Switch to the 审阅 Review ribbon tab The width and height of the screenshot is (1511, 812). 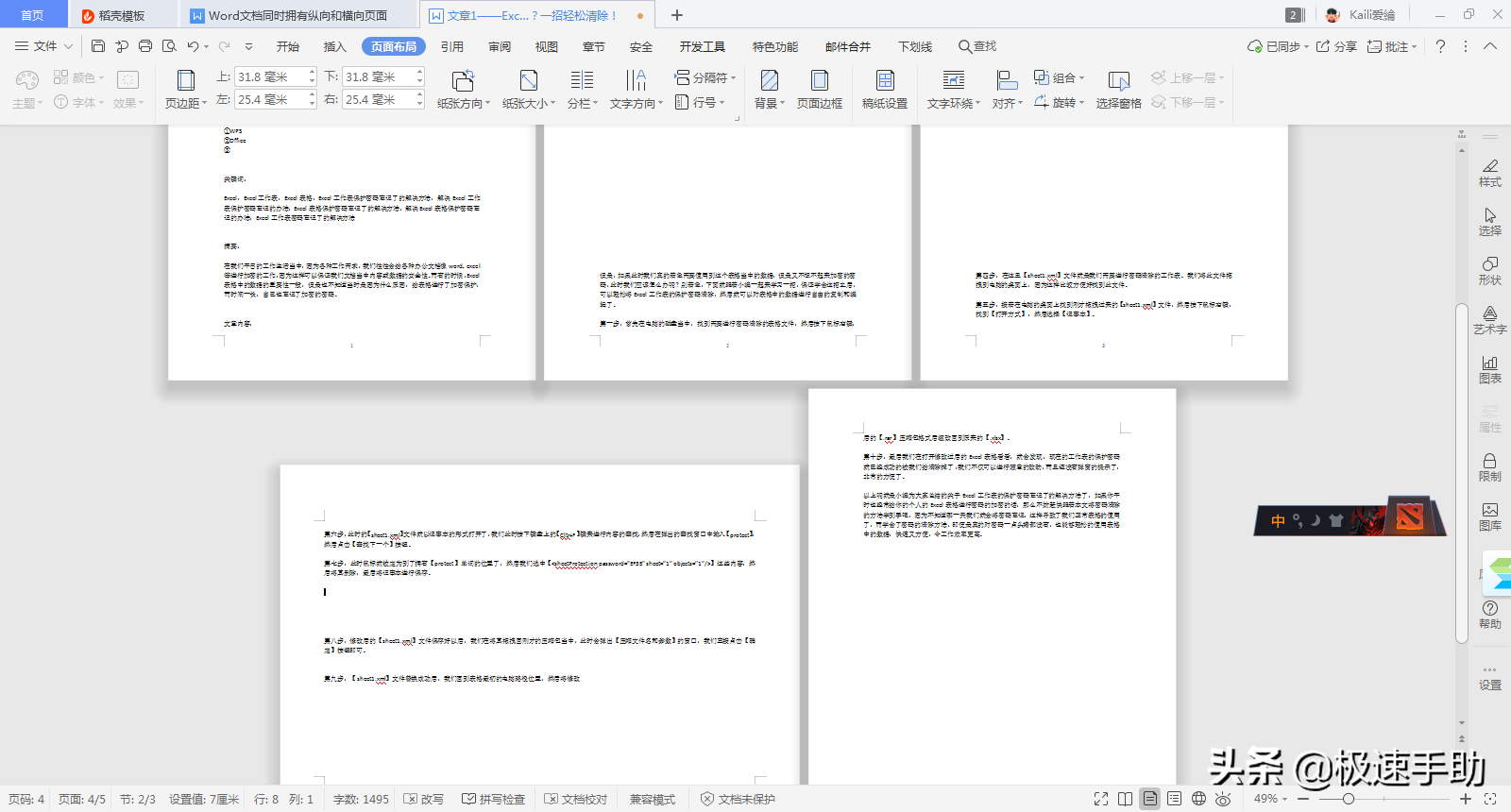click(500, 46)
